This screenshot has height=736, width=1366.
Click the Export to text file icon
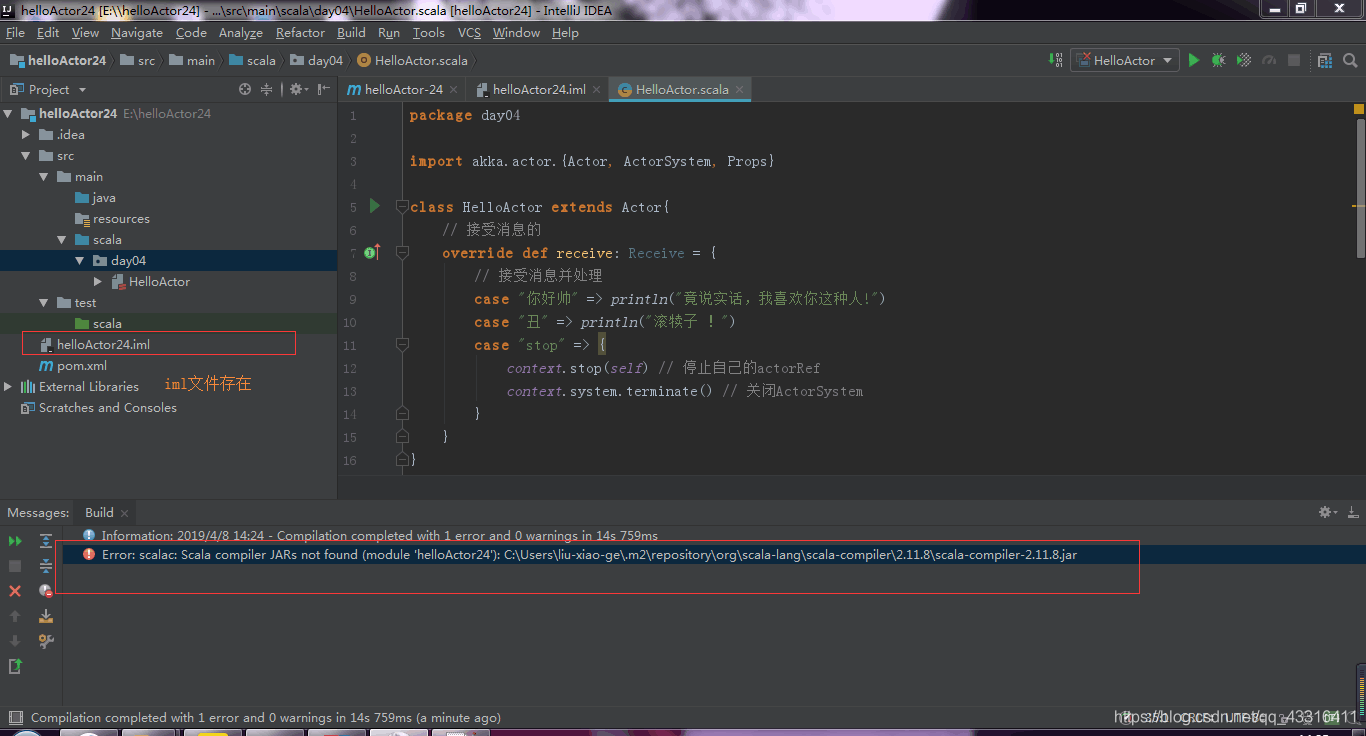(x=15, y=666)
